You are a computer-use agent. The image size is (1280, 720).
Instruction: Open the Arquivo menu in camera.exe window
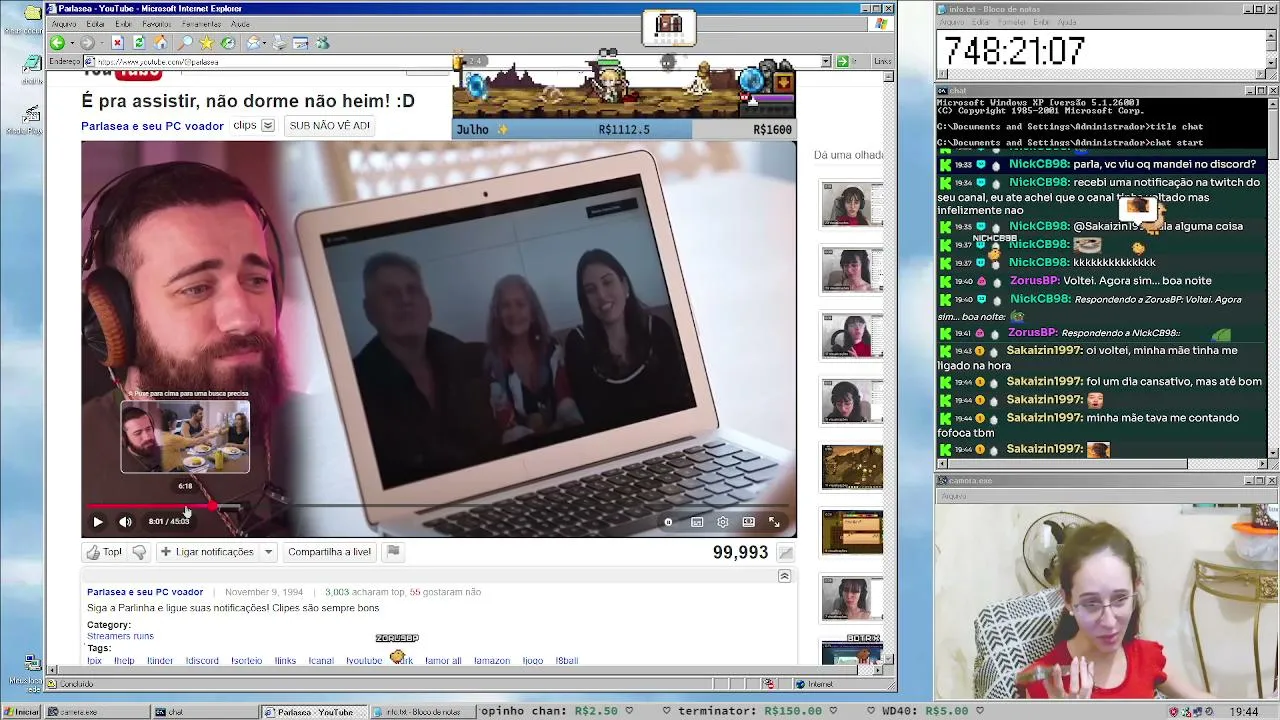coord(953,496)
